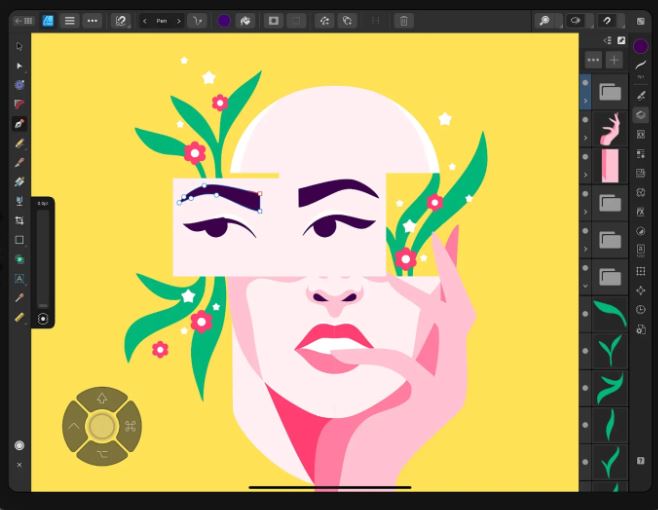This screenshot has width=658, height=510.
Task: Collapse the Layers panel selection list
Action: (x=608, y=40)
